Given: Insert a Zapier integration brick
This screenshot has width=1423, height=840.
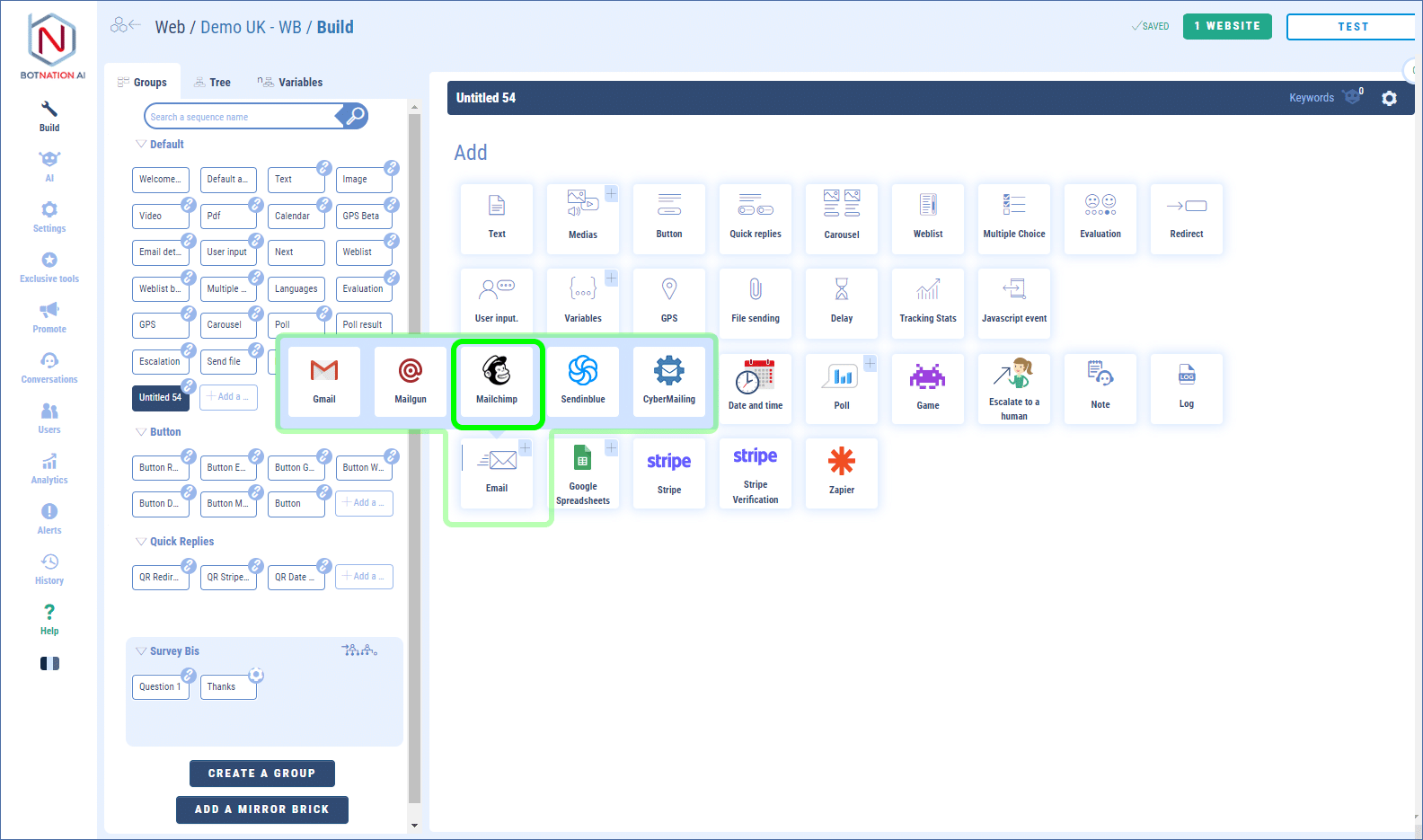Looking at the screenshot, I should [842, 473].
